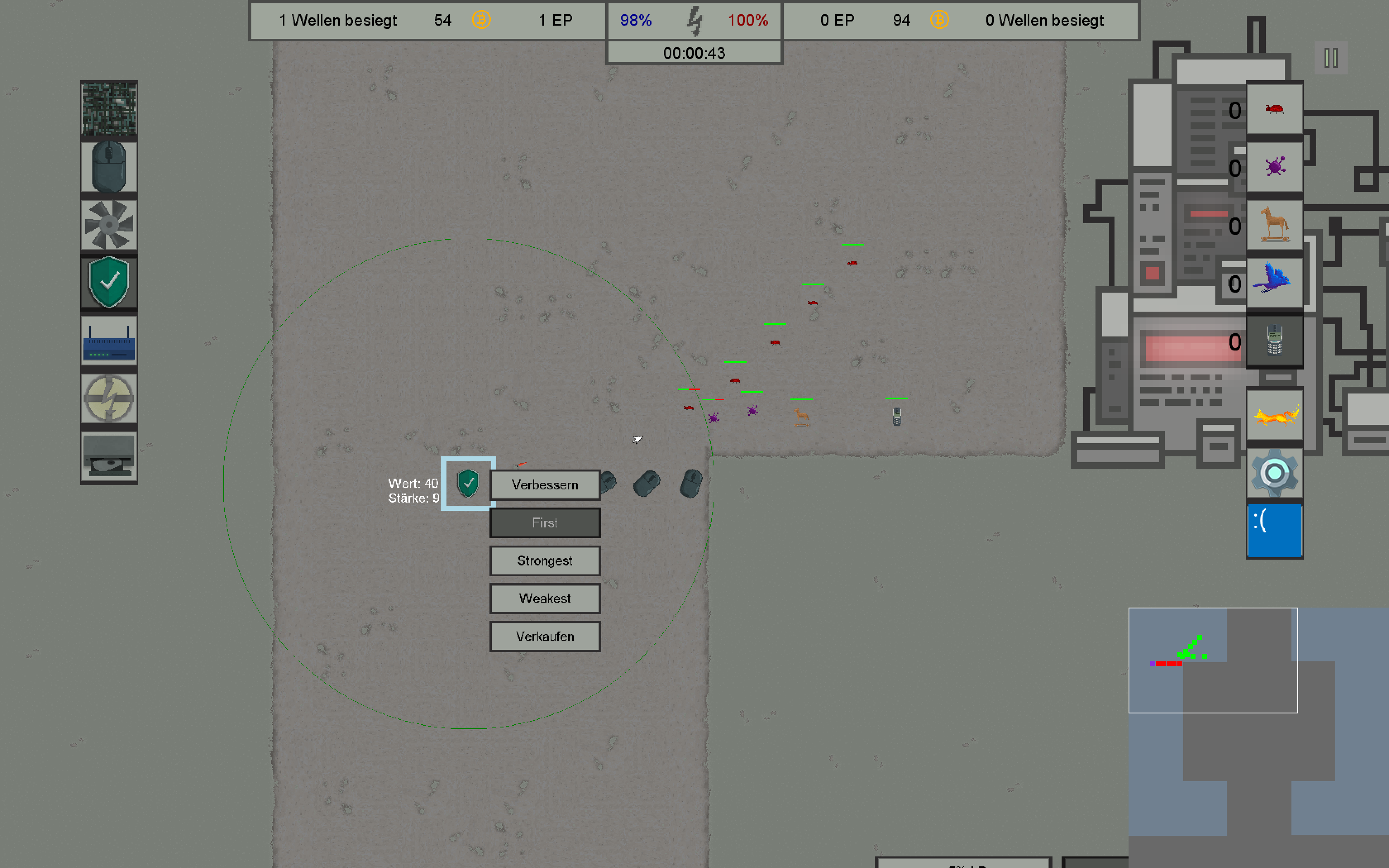Select the computer mouse tower icon
The width and height of the screenshot is (1389, 868).
pyautogui.click(x=108, y=167)
